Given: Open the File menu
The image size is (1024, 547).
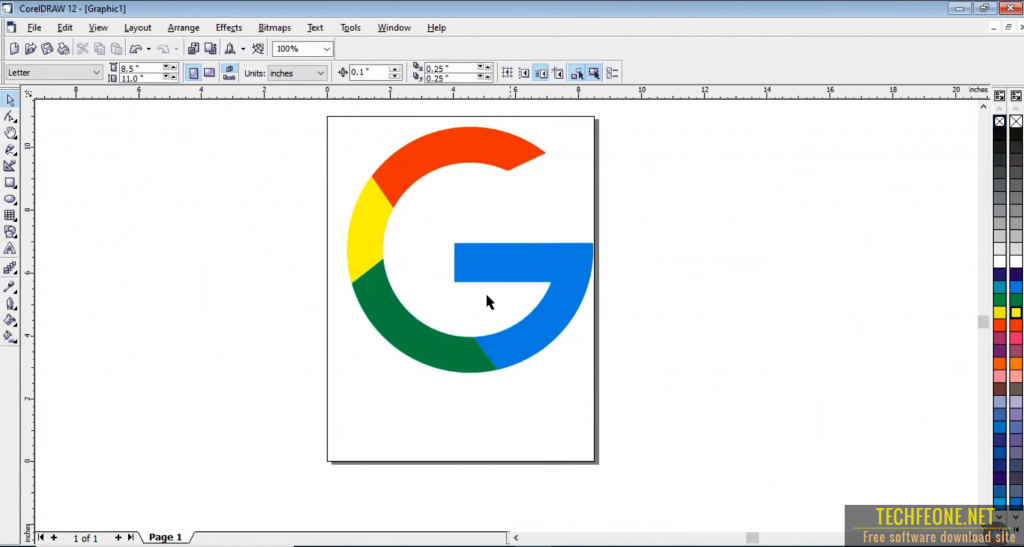Looking at the screenshot, I should pos(34,27).
